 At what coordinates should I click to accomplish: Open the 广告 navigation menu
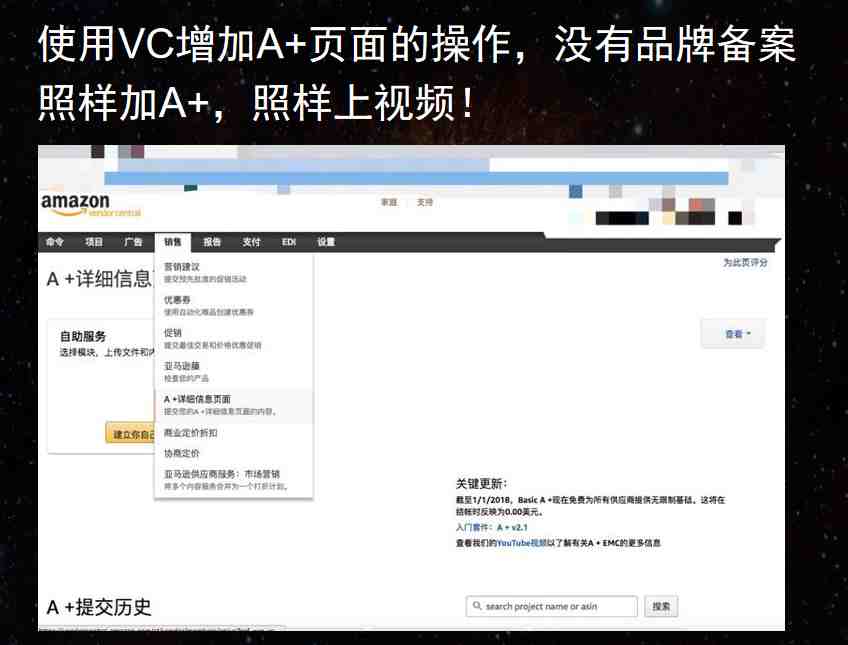[133, 242]
